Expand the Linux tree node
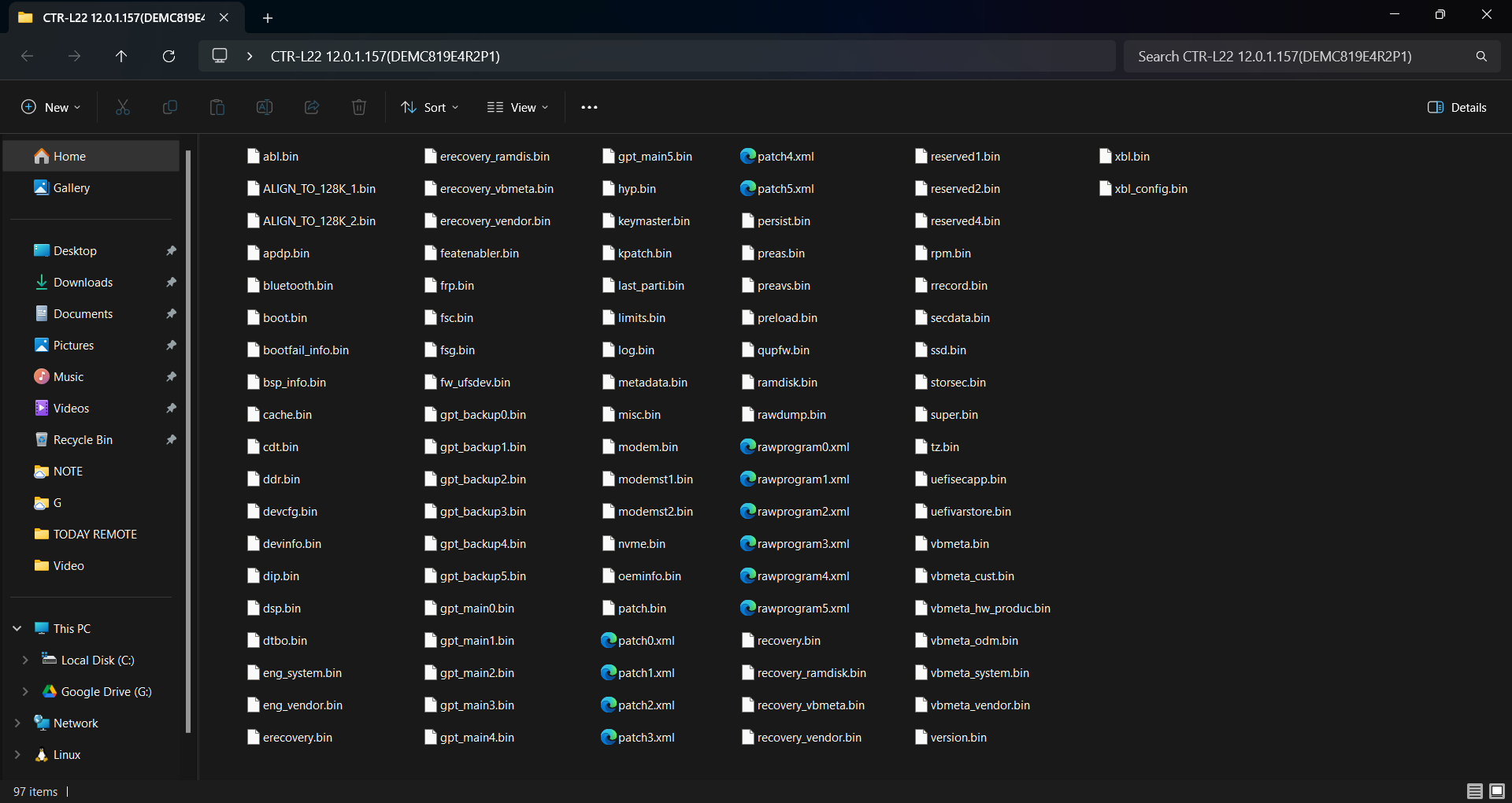This screenshot has width=1512, height=803. (17, 754)
